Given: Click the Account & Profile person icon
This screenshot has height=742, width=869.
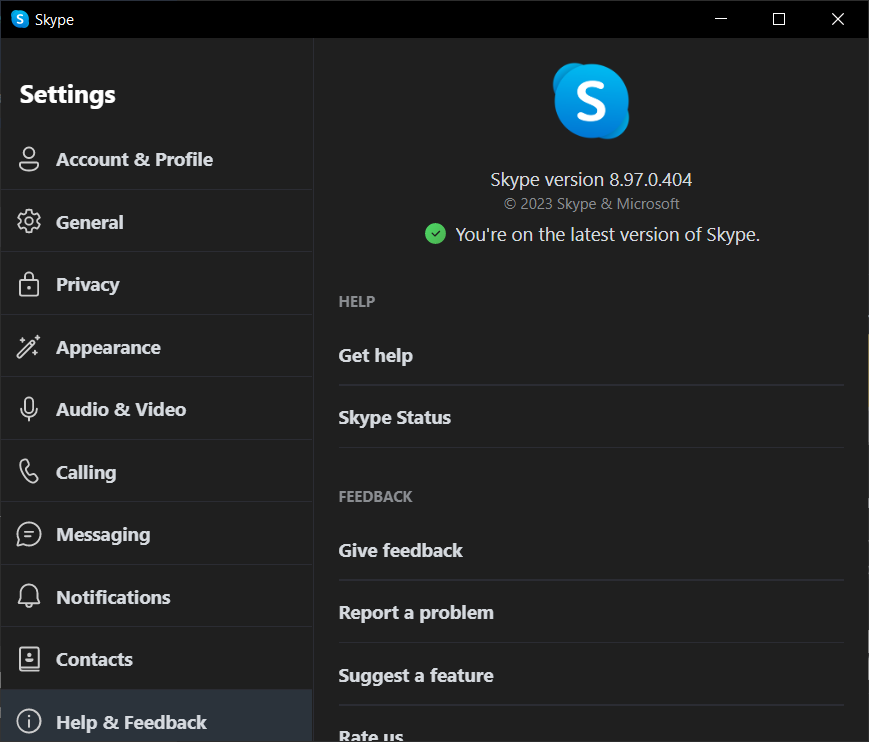Looking at the screenshot, I should [29, 159].
